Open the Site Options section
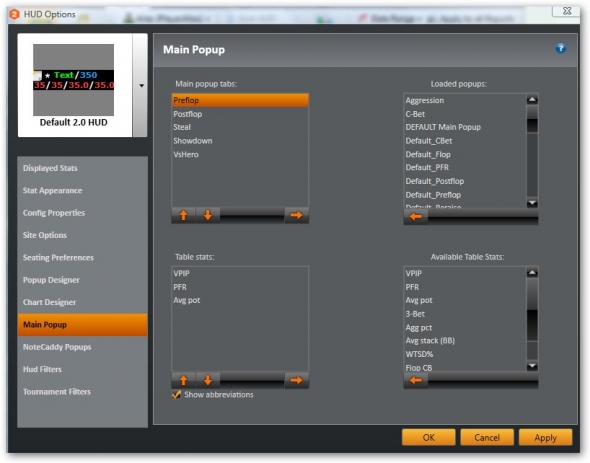The image size is (590, 463). (82, 235)
